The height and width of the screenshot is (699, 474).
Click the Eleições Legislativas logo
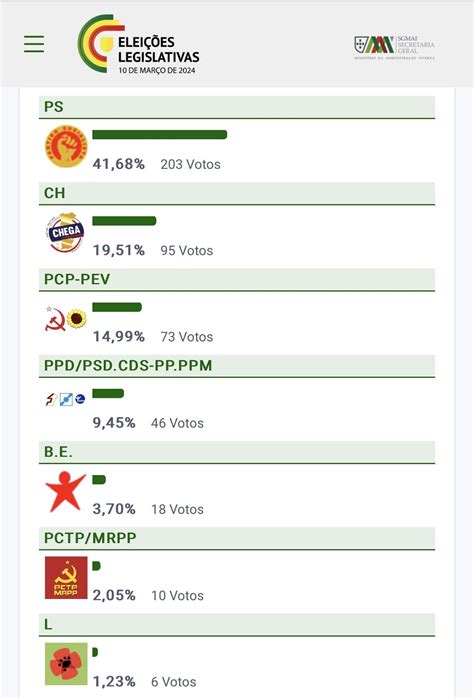pos(138,44)
